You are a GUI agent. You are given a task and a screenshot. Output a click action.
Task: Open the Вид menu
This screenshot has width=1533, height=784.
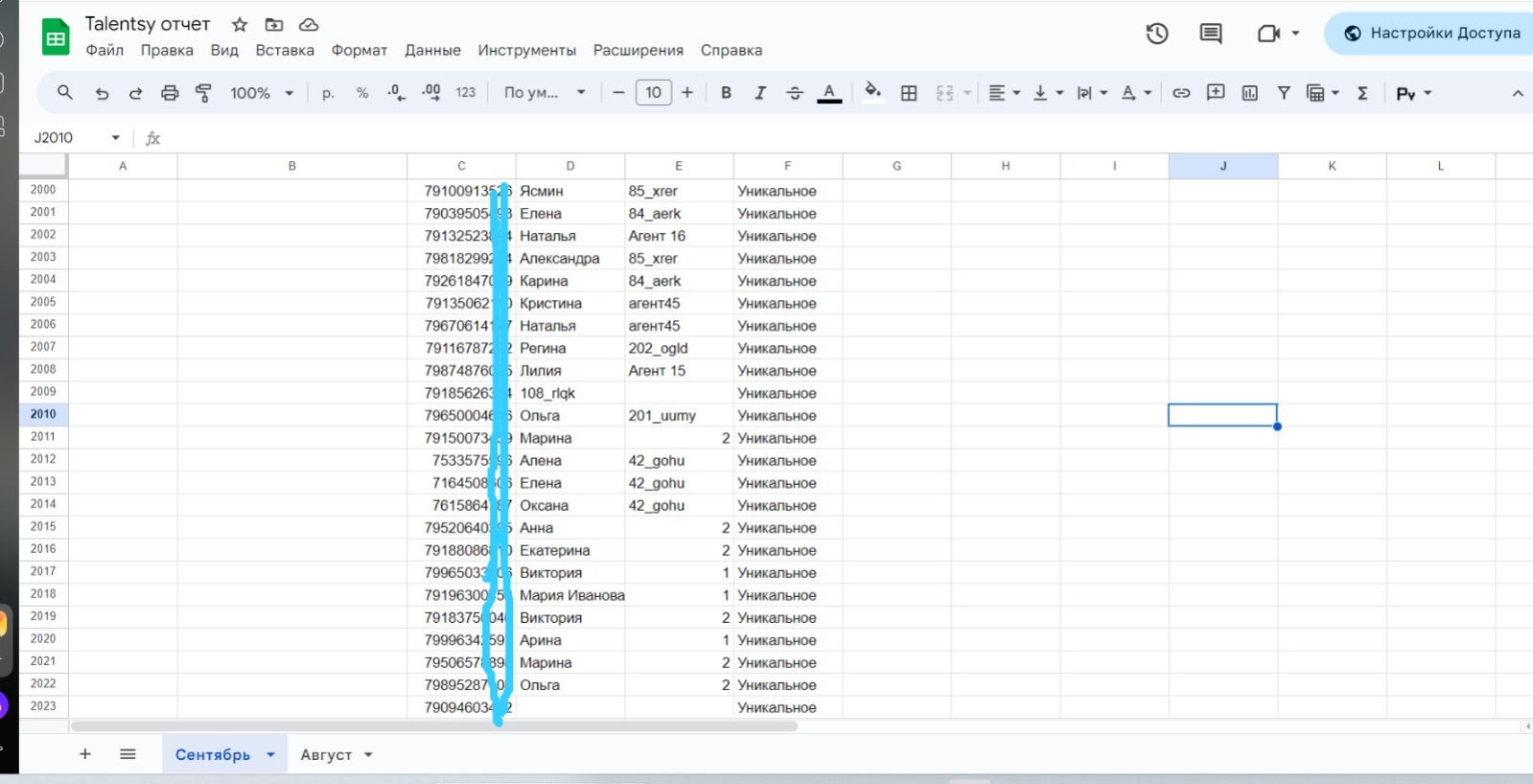[224, 50]
